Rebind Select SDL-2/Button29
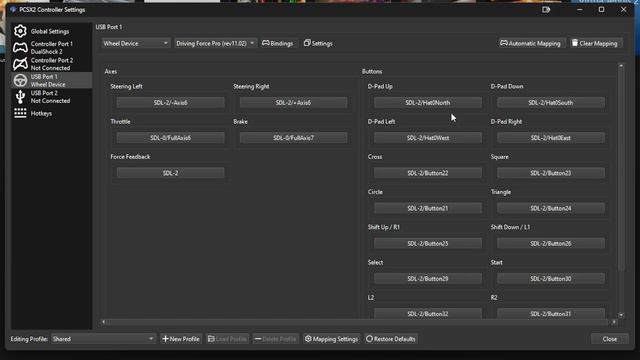 (428, 278)
